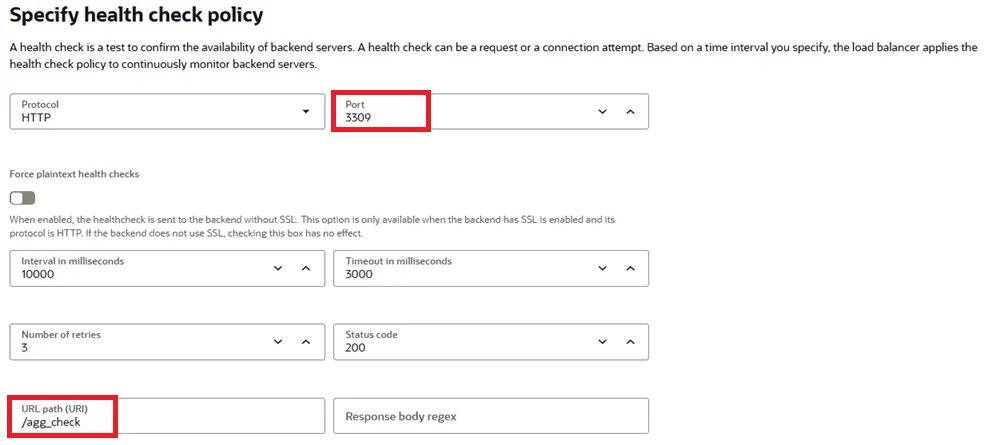This screenshot has width=984, height=445.
Task: Decrease the Status code value
Action: (x=602, y=342)
